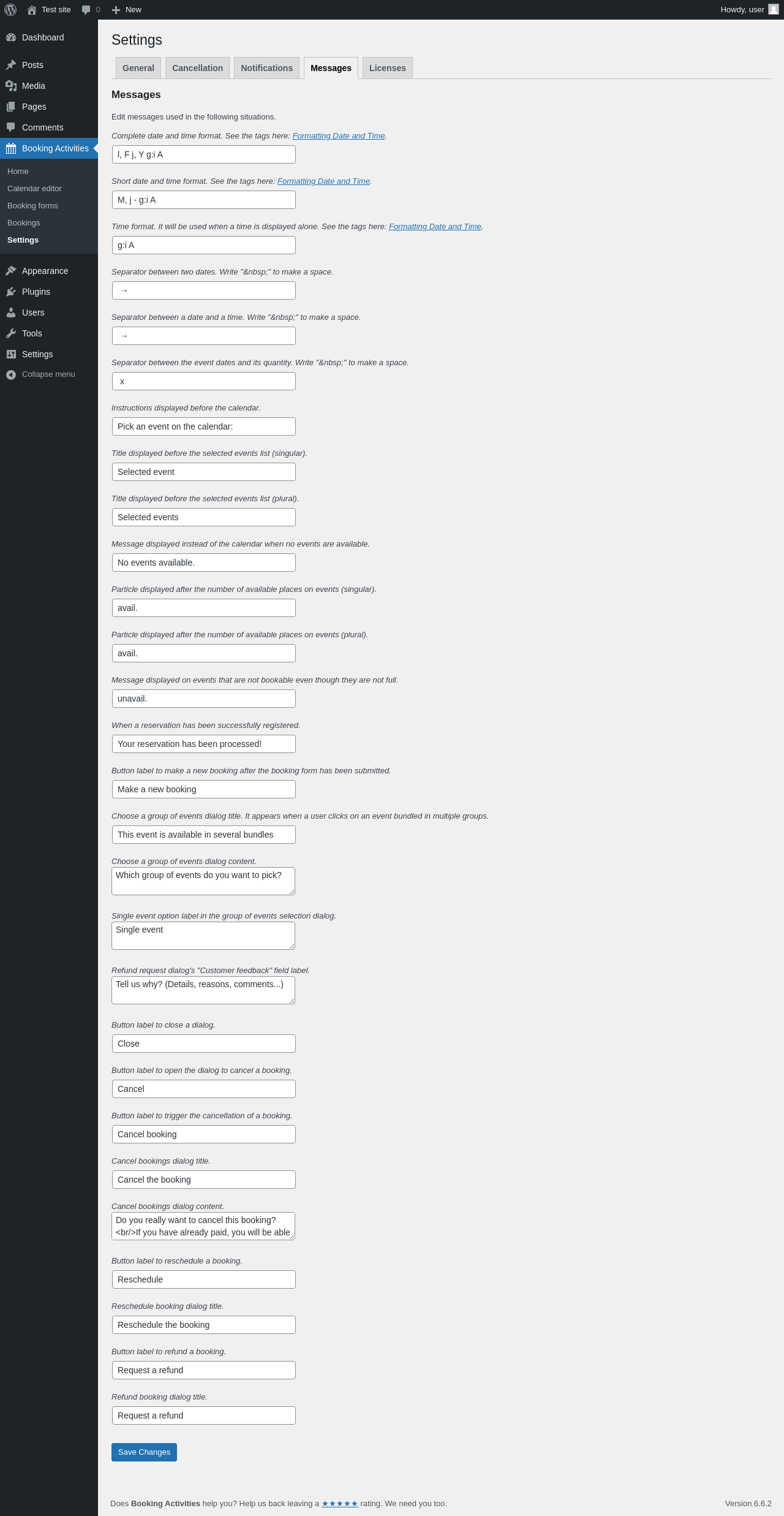Collapse the sidebar menu
This screenshot has width=784, height=1516.
tap(40, 374)
